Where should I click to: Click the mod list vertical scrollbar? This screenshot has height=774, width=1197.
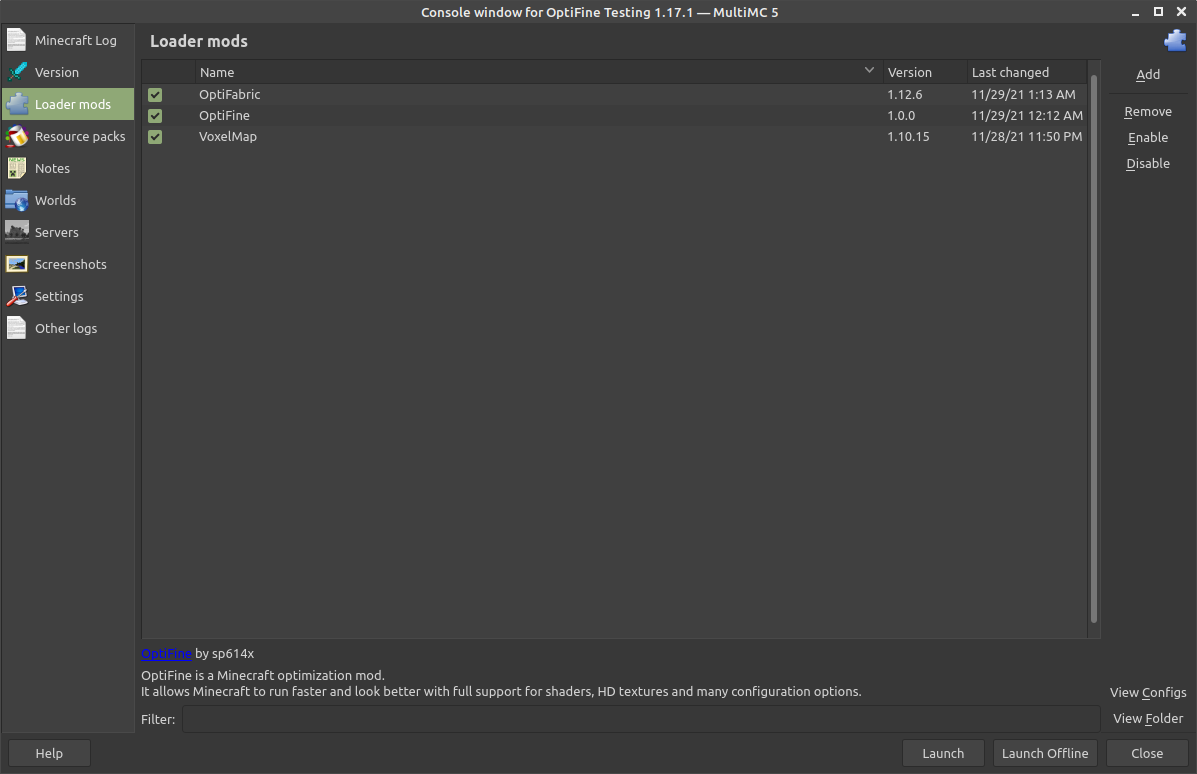[1094, 349]
